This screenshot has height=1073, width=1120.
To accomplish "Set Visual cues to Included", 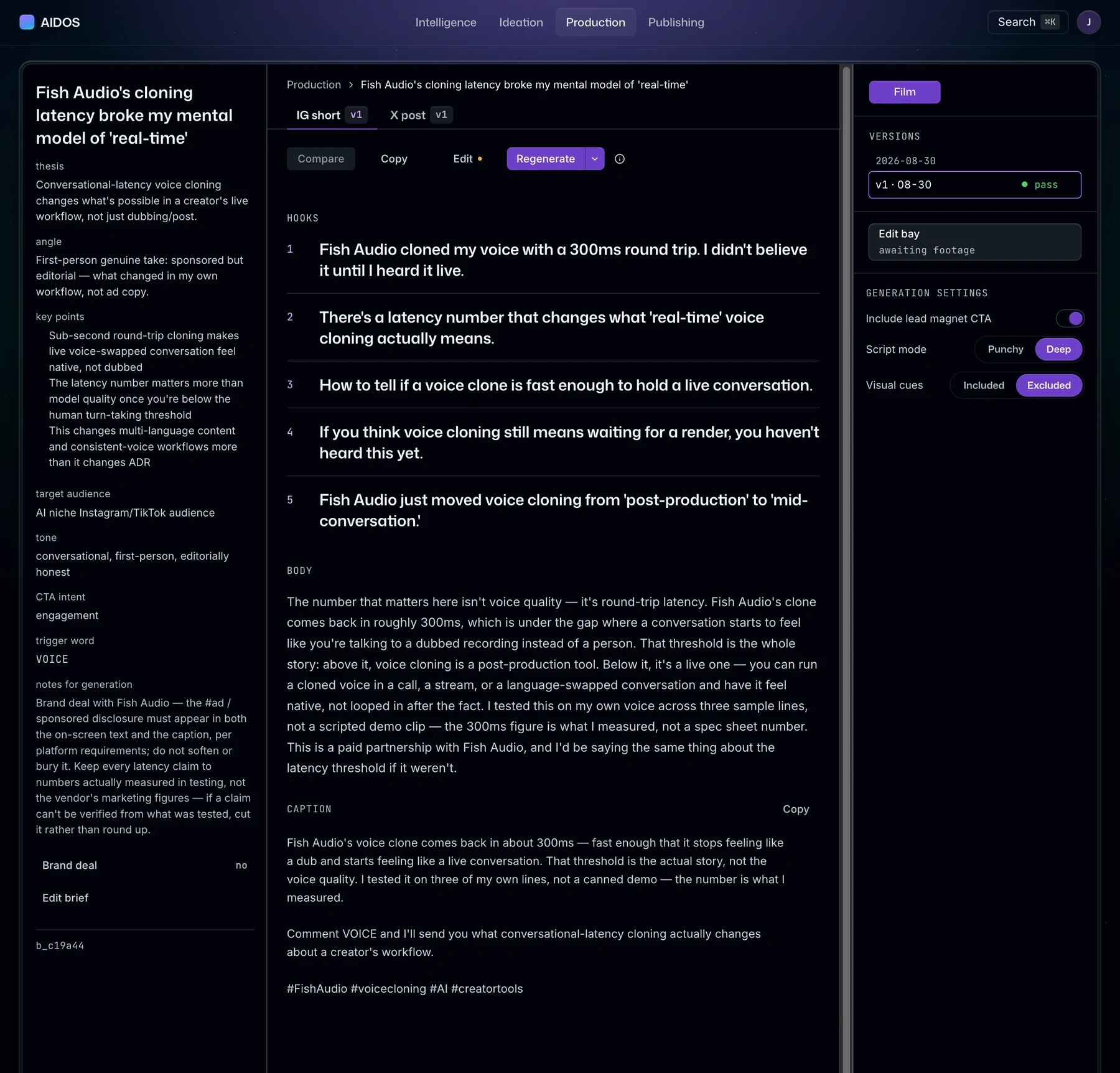I will pyautogui.click(x=983, y=385).
